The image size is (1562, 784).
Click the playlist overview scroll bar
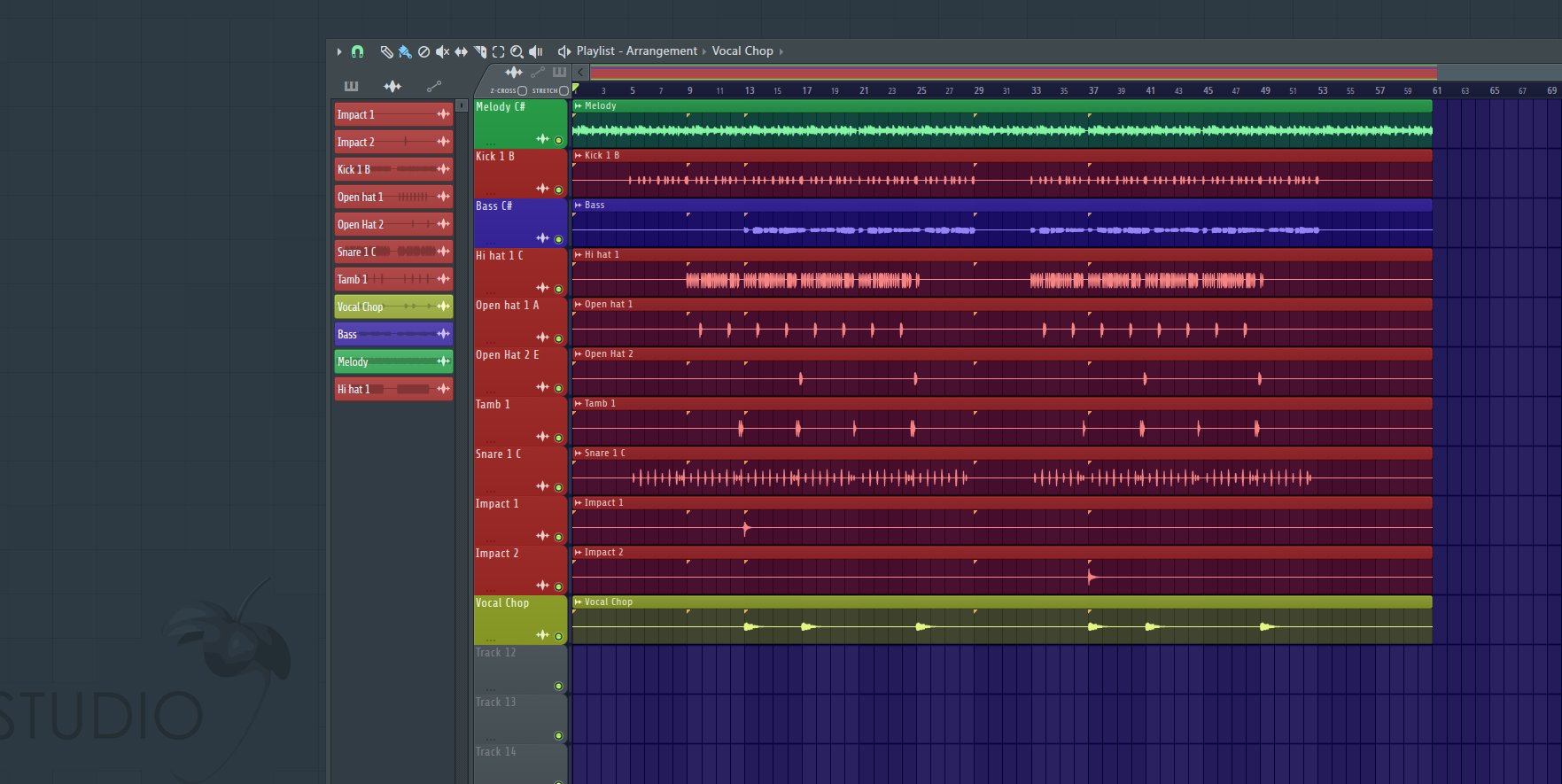pos(1014,73)
